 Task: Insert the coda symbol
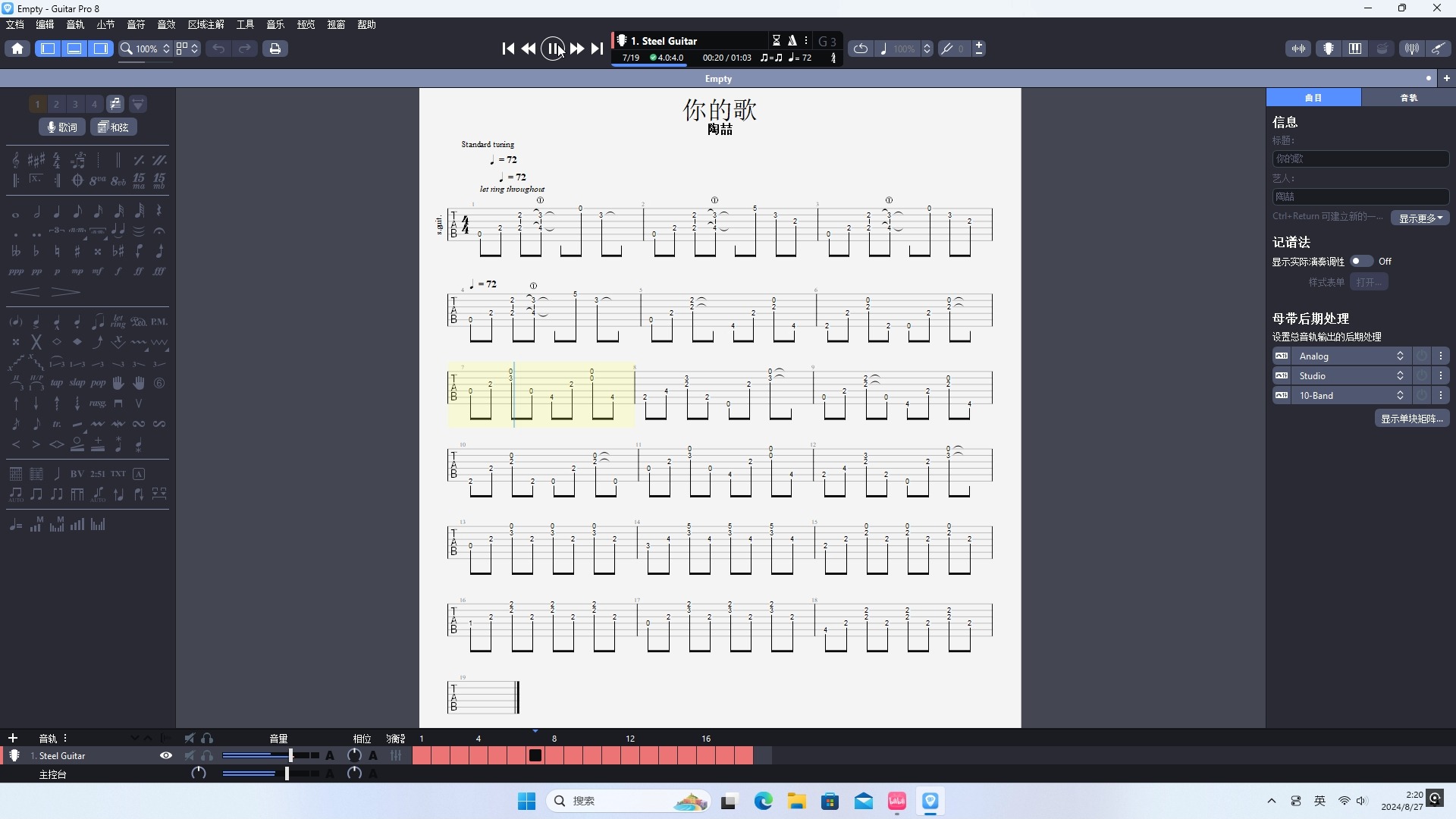[77, 180]
